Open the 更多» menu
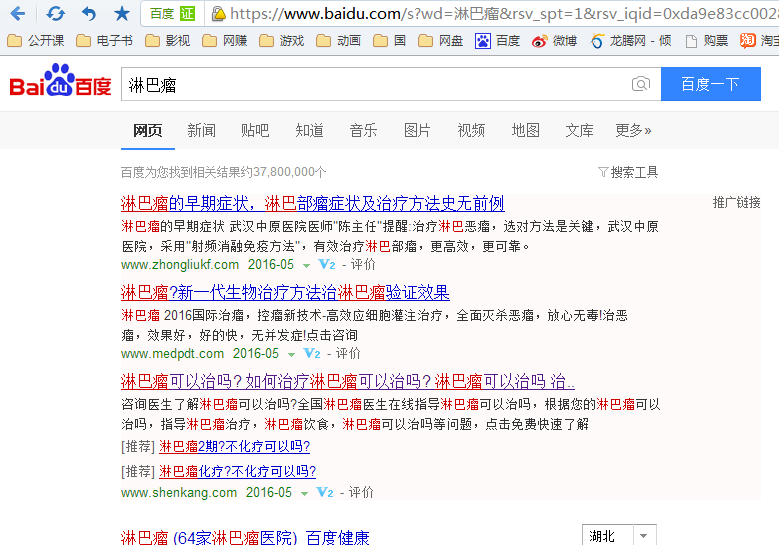Screen dimensions: 779x545 (x=633, y=130)
